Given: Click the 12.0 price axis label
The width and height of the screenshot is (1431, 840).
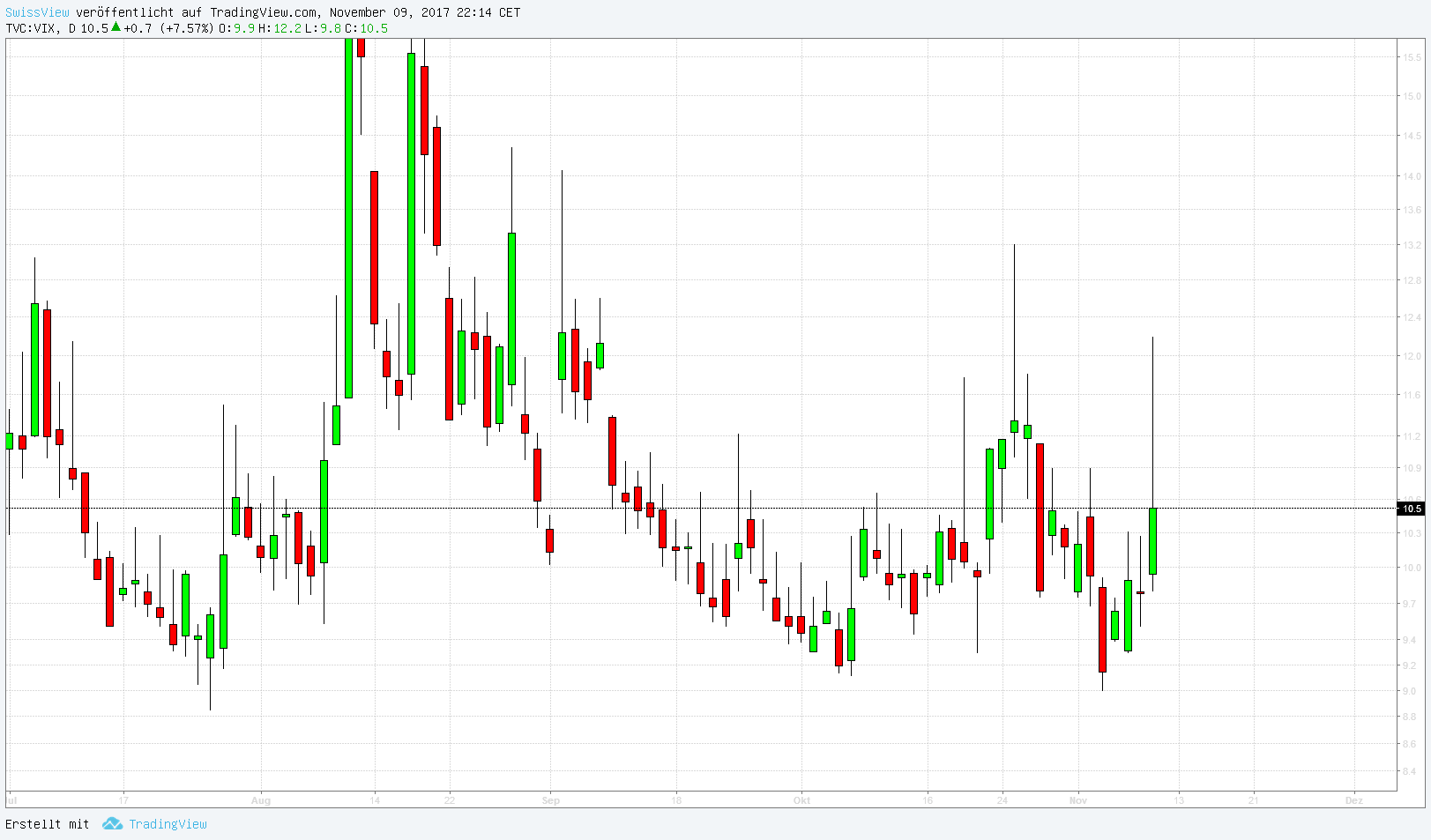Looking at the screenshot, I should pos(1412,356).
